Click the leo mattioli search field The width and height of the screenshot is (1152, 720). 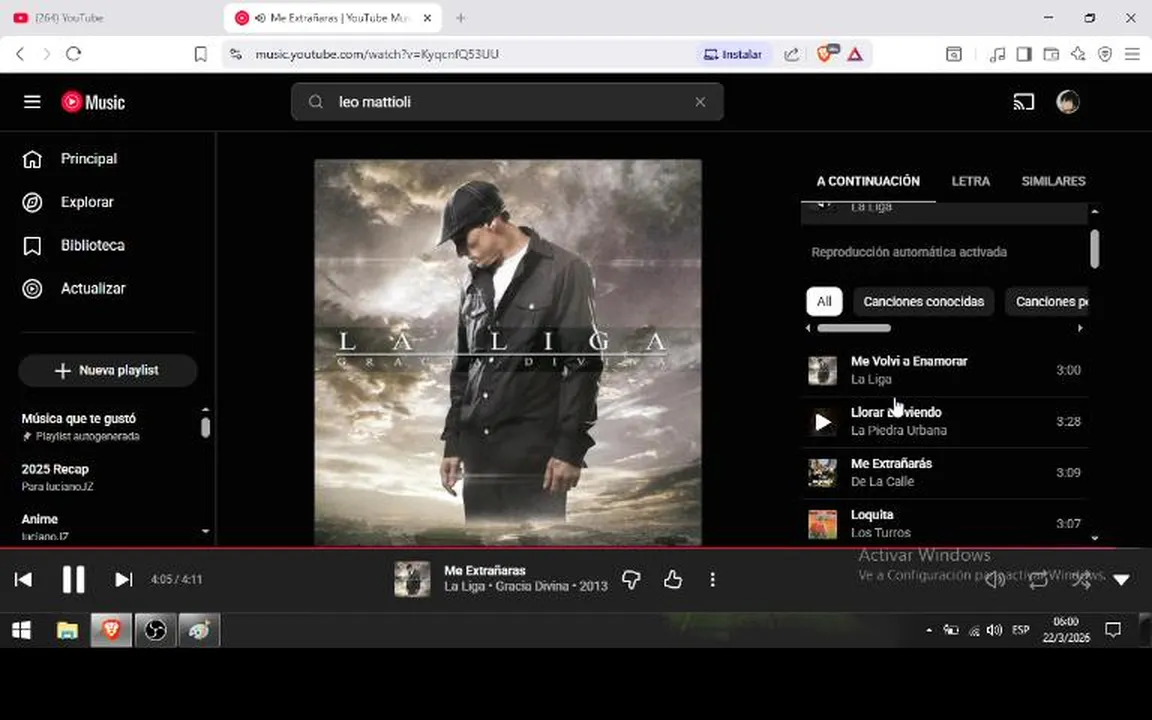tap(507, 102)
